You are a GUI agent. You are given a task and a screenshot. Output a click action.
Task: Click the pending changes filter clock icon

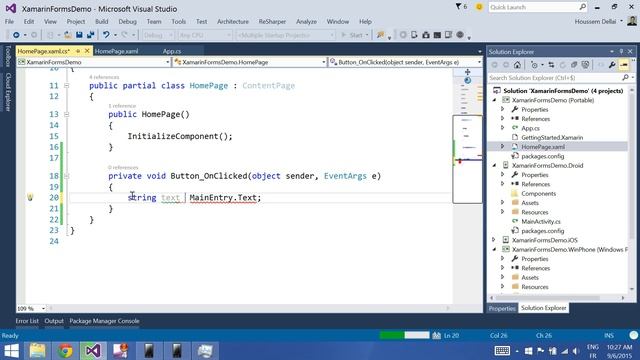click(534, 65)
